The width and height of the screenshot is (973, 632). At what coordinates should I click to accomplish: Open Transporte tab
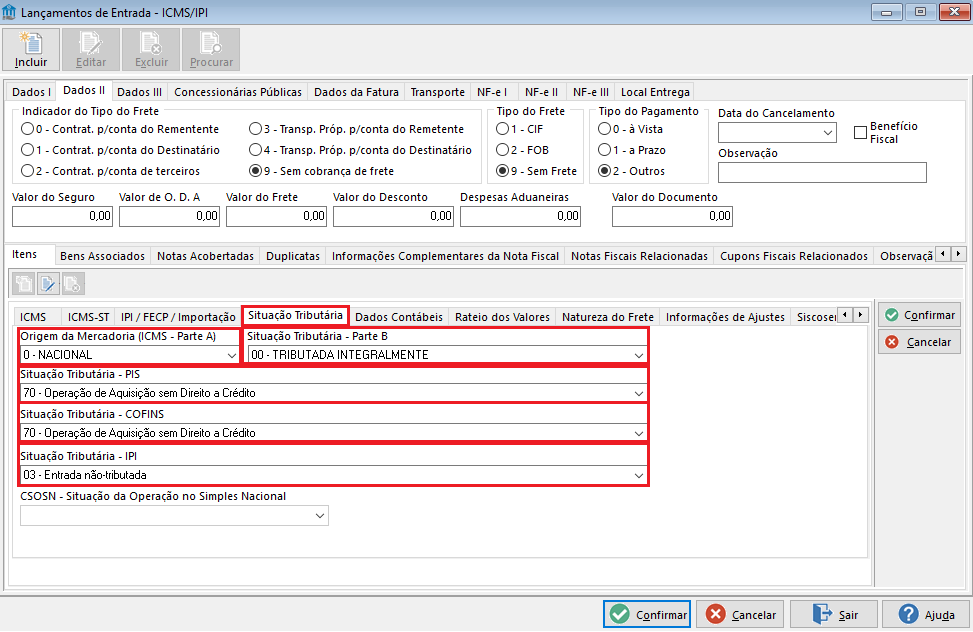pyautogui.click(x=437, y=92)
